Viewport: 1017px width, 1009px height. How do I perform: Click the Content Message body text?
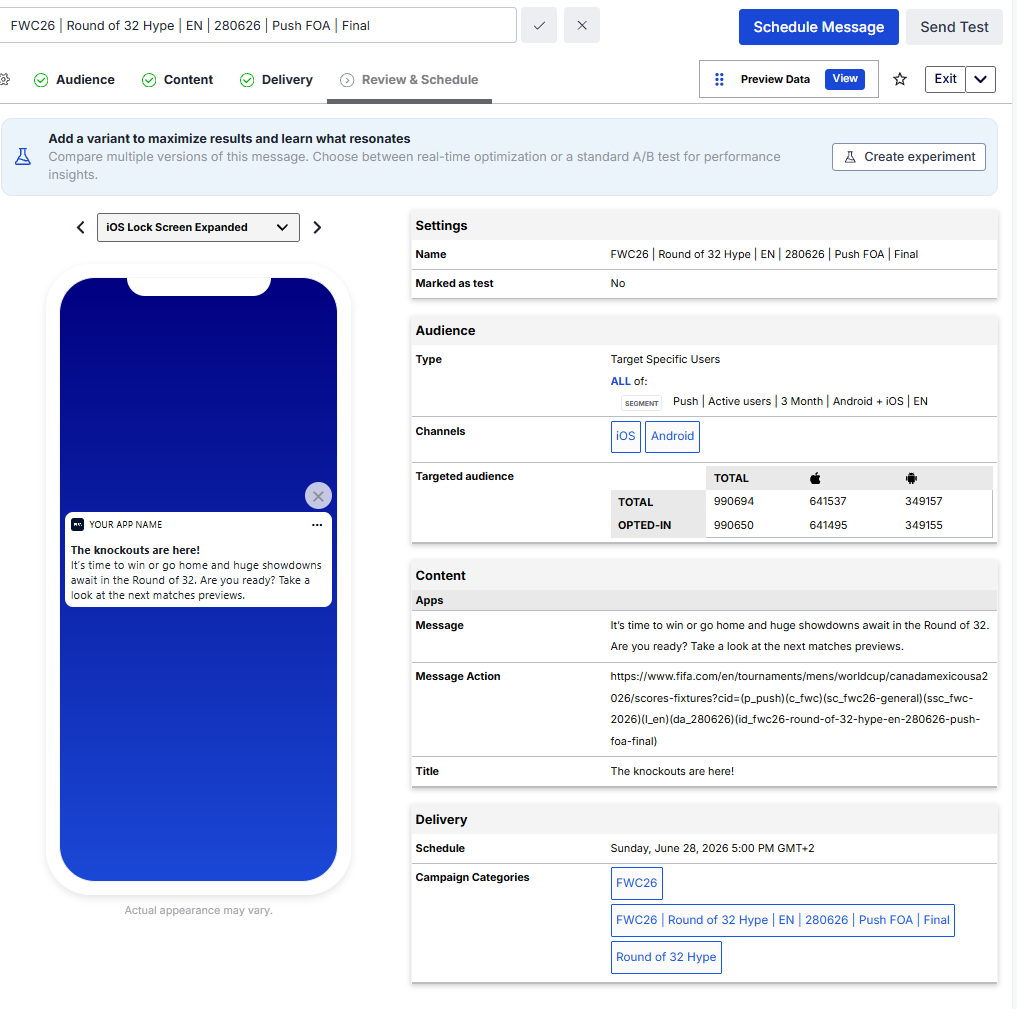tap(799, 636)
